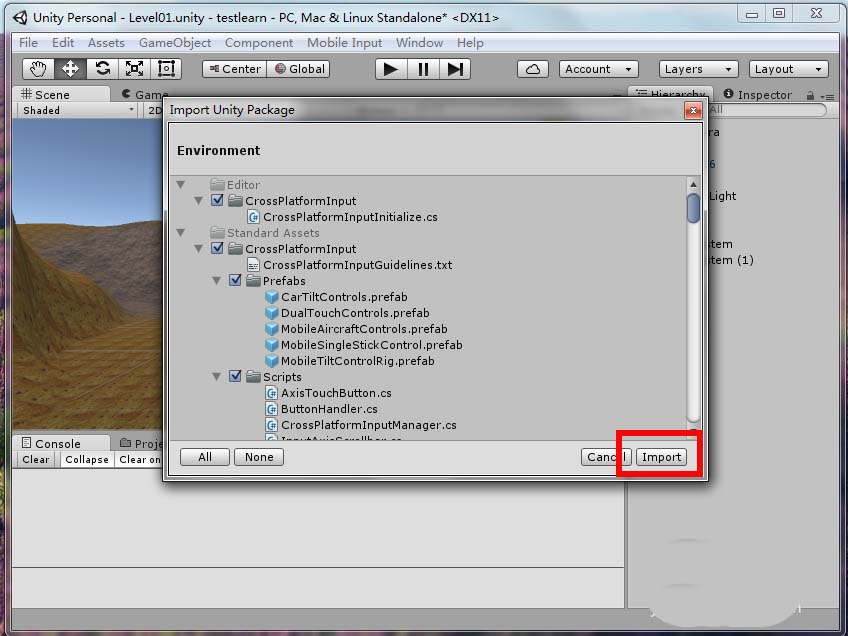Click the Hierarchy search field

click(x=768, y=110)
